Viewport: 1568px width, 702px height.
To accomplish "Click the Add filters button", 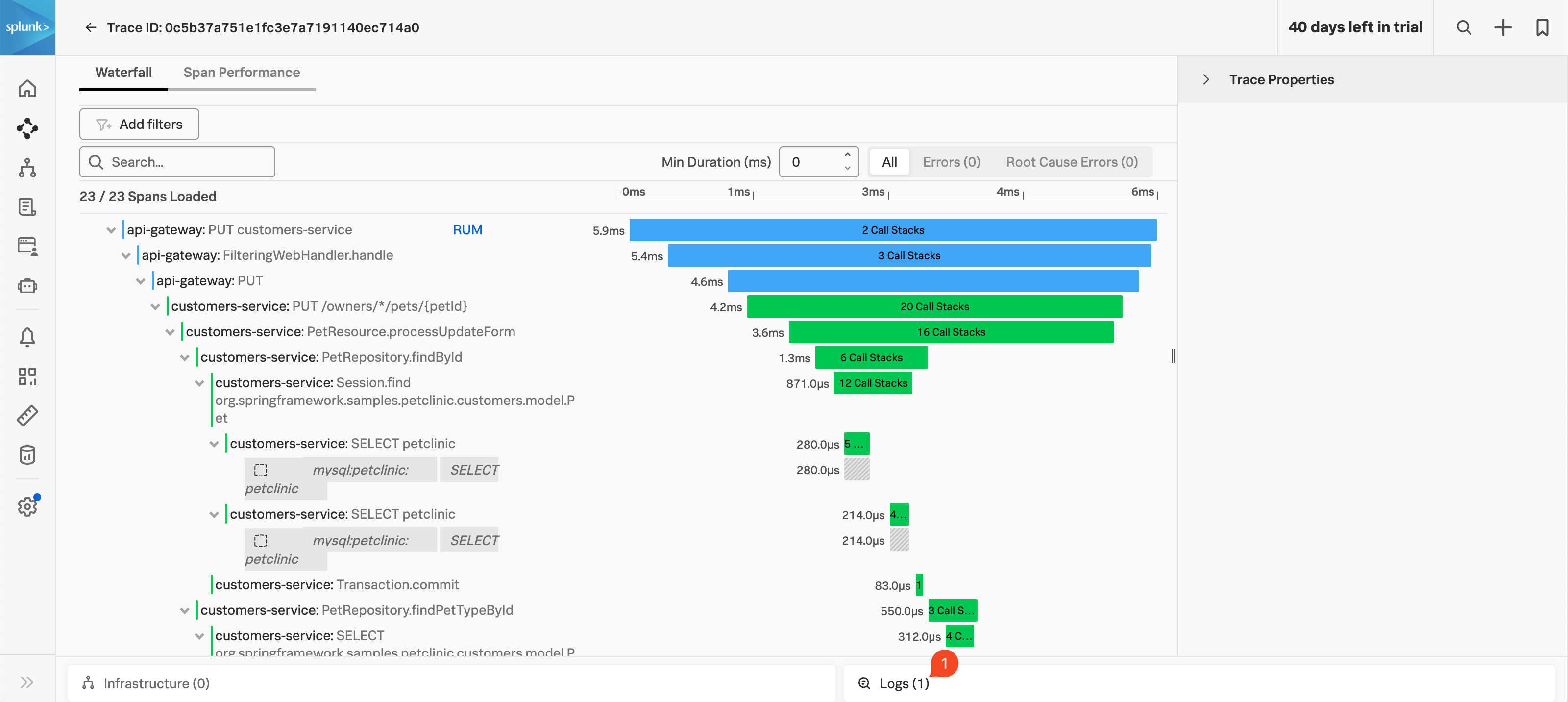I will coord(139,124).
